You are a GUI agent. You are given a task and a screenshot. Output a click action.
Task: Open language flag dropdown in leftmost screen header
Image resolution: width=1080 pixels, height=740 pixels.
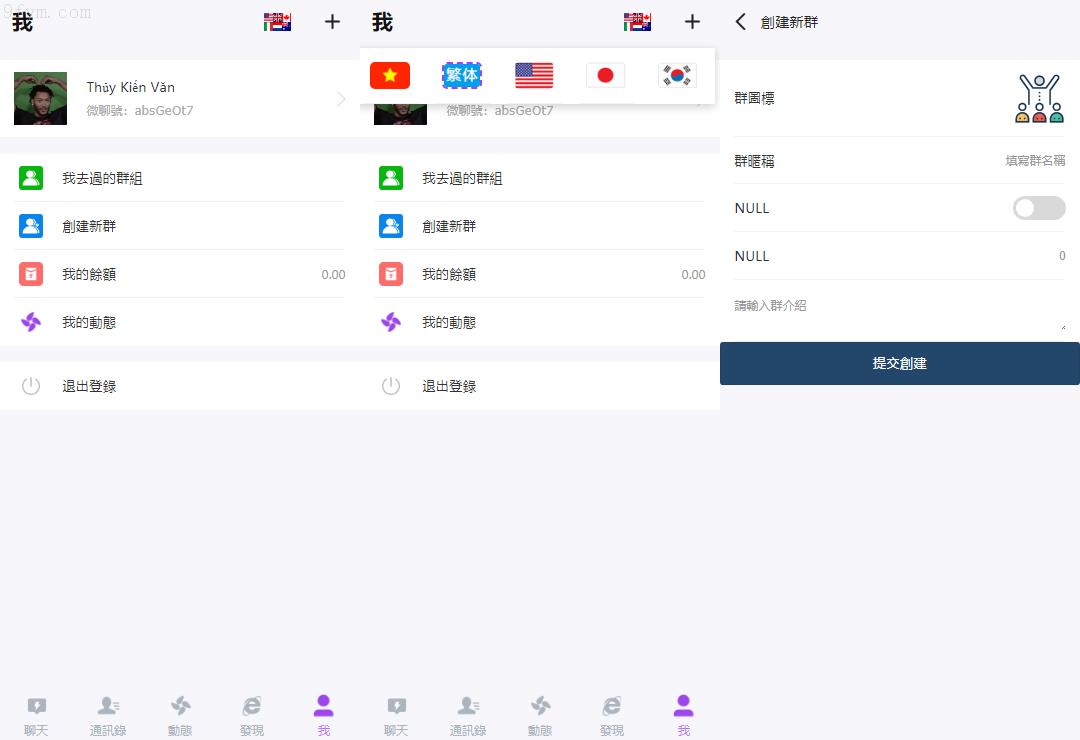click(277, 22)
